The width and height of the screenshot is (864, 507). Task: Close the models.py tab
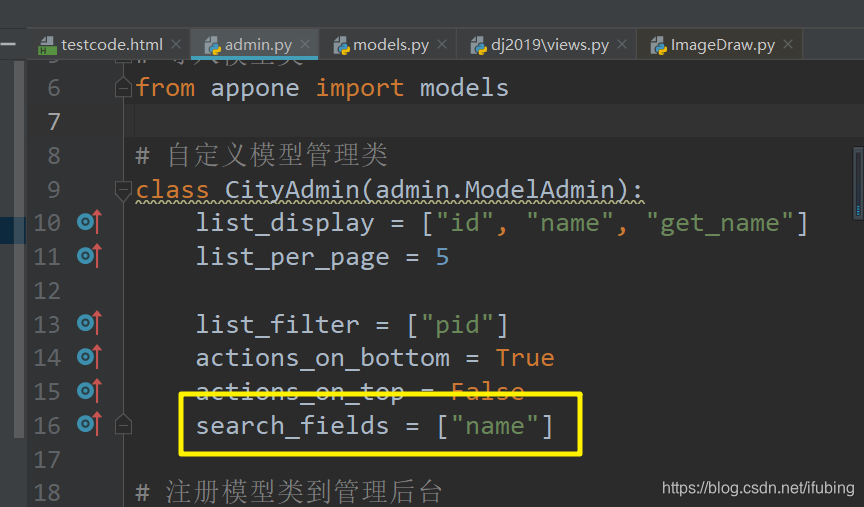(442, 44)
